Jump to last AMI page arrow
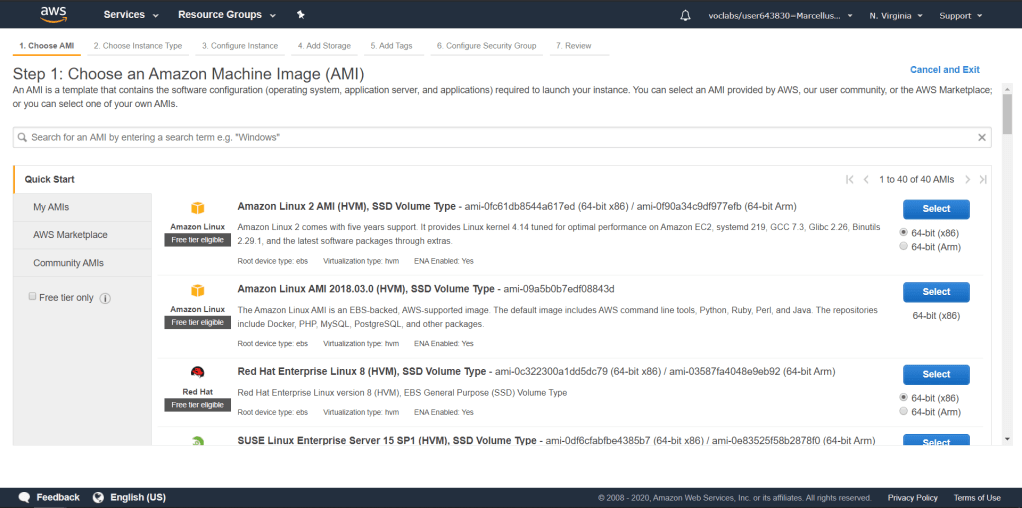The image size is (1022, 508). 983,180
